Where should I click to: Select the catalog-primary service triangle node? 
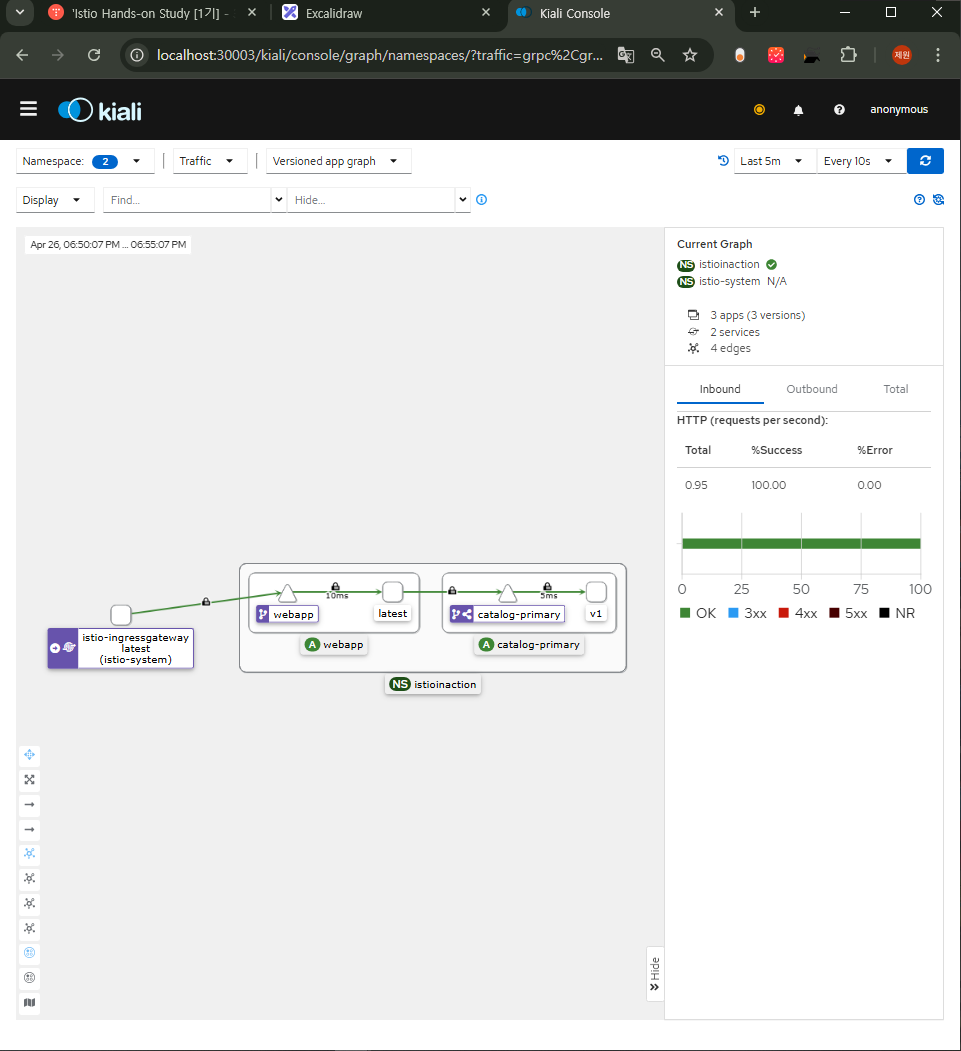pos(508,593)
